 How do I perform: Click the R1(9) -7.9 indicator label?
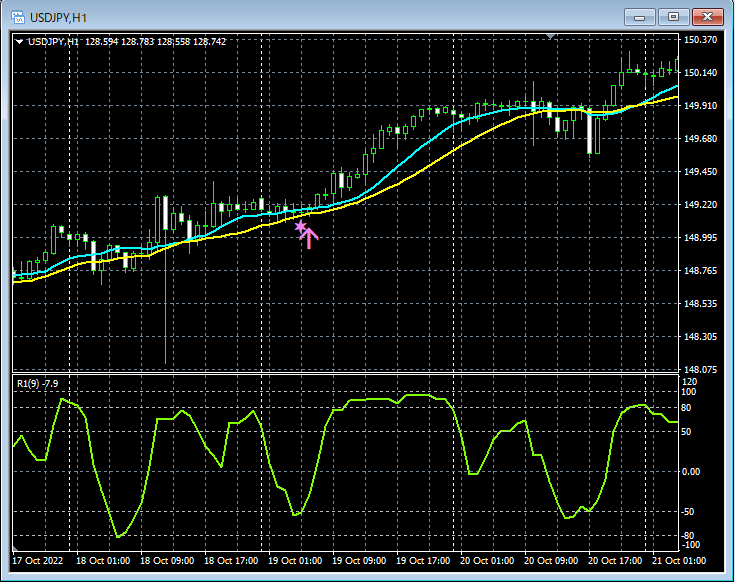click(x=38, y=384)
